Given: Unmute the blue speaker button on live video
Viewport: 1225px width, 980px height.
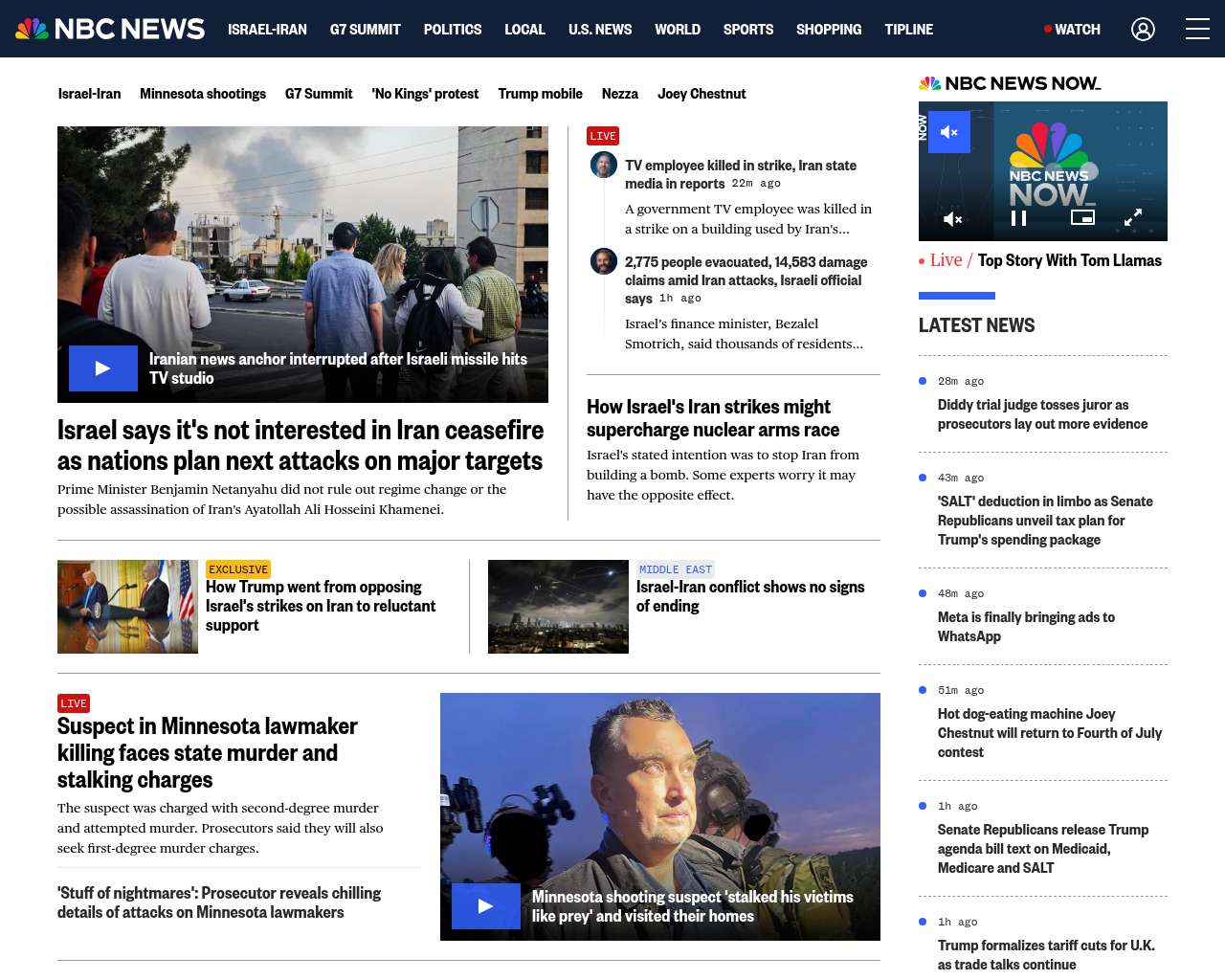Looking at the screenshot, I should tap(949, 132).
